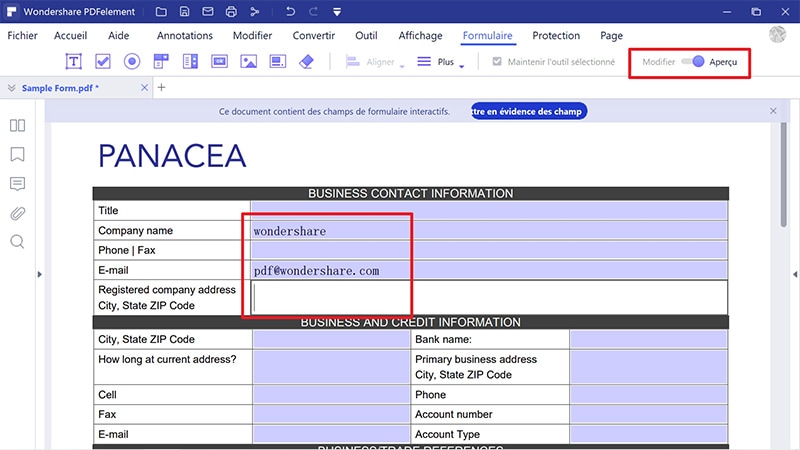Image resolution: width=800 pixels, height=450 pixels.
Task: Select the eraser clear form tool
Action: [306, 61]
